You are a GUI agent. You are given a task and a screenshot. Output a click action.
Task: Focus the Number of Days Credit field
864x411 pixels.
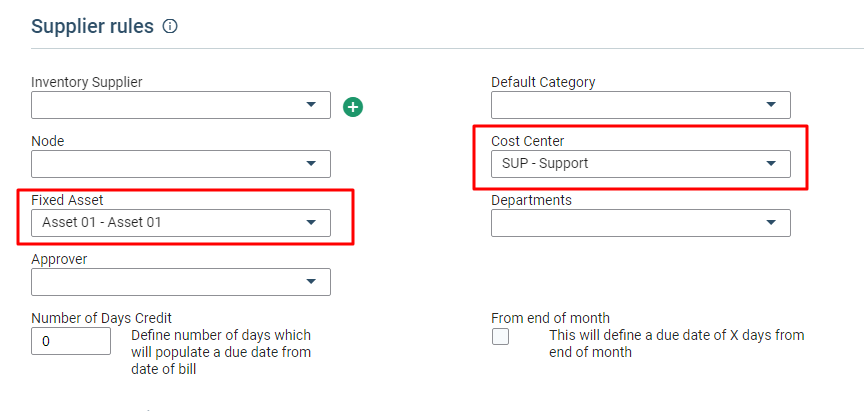pos(71,341)
